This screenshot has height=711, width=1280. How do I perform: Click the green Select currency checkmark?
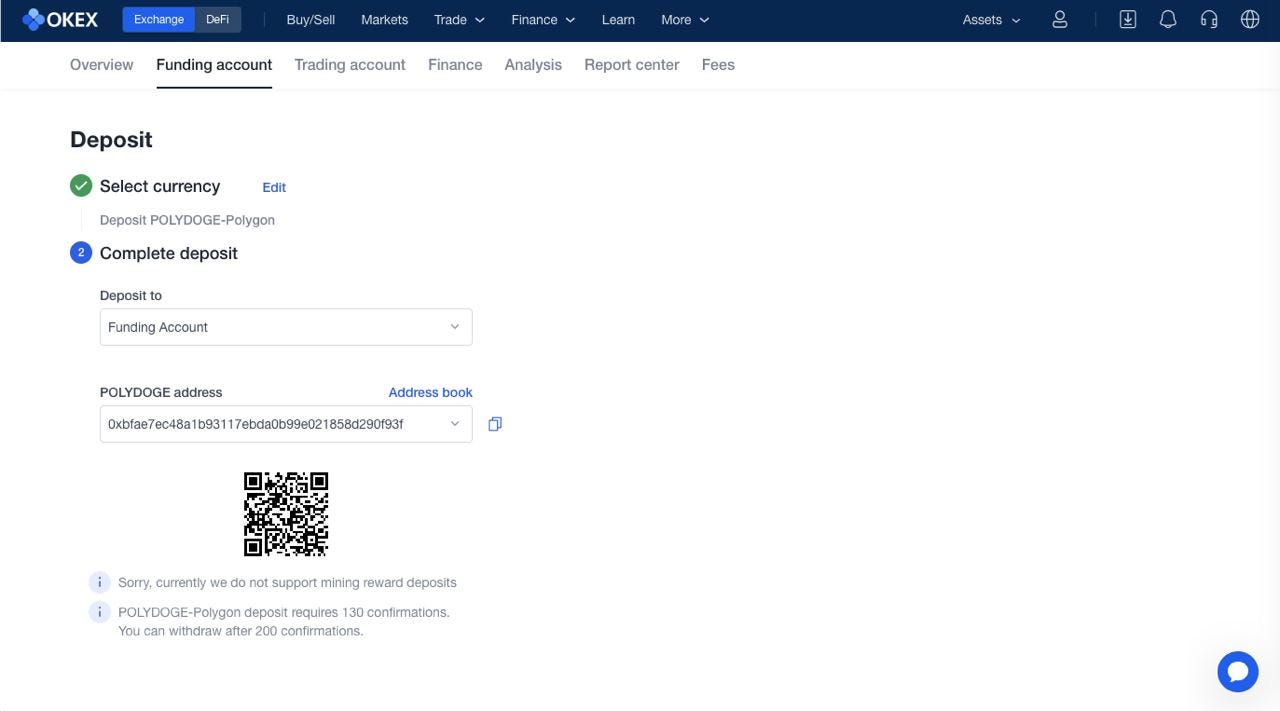[81, 185]
